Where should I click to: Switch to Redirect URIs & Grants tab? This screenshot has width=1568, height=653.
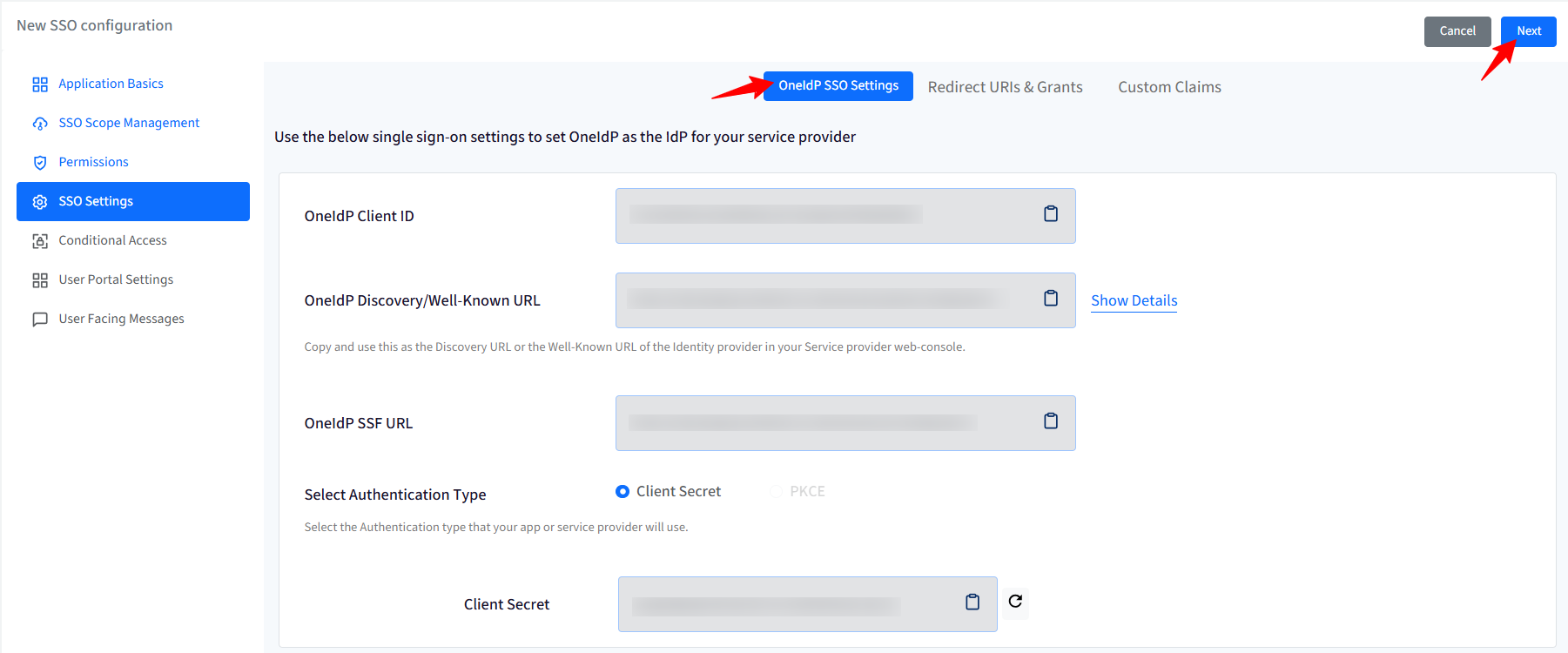coord(1005,87)
